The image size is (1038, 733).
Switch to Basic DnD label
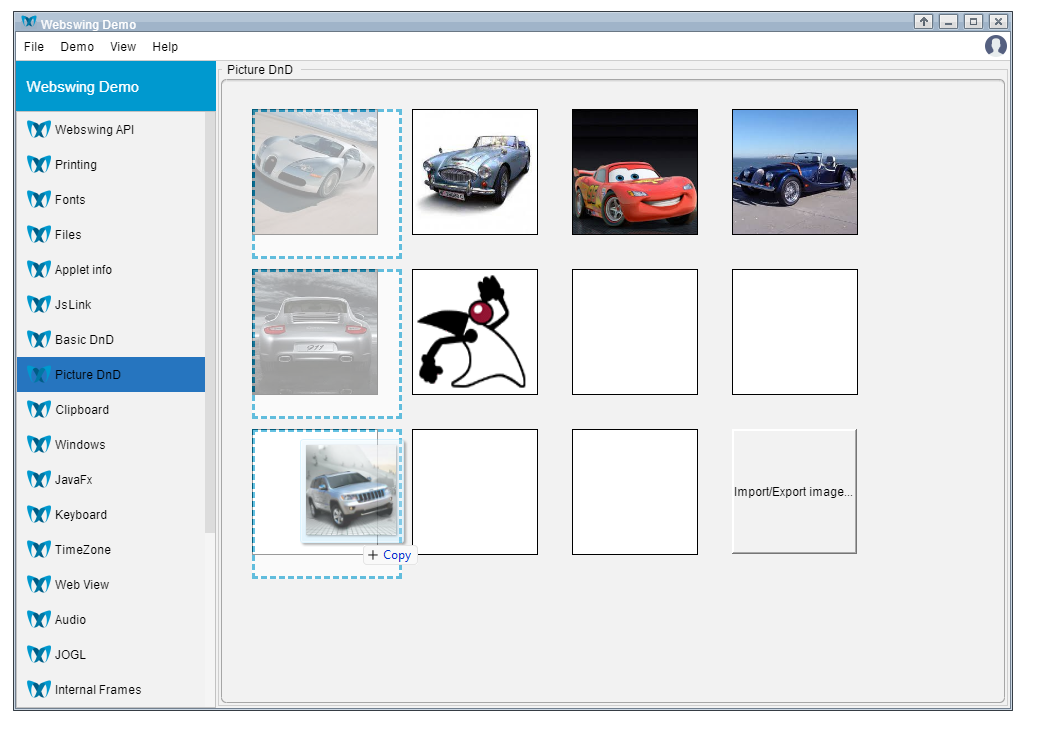tap(84, 340)
